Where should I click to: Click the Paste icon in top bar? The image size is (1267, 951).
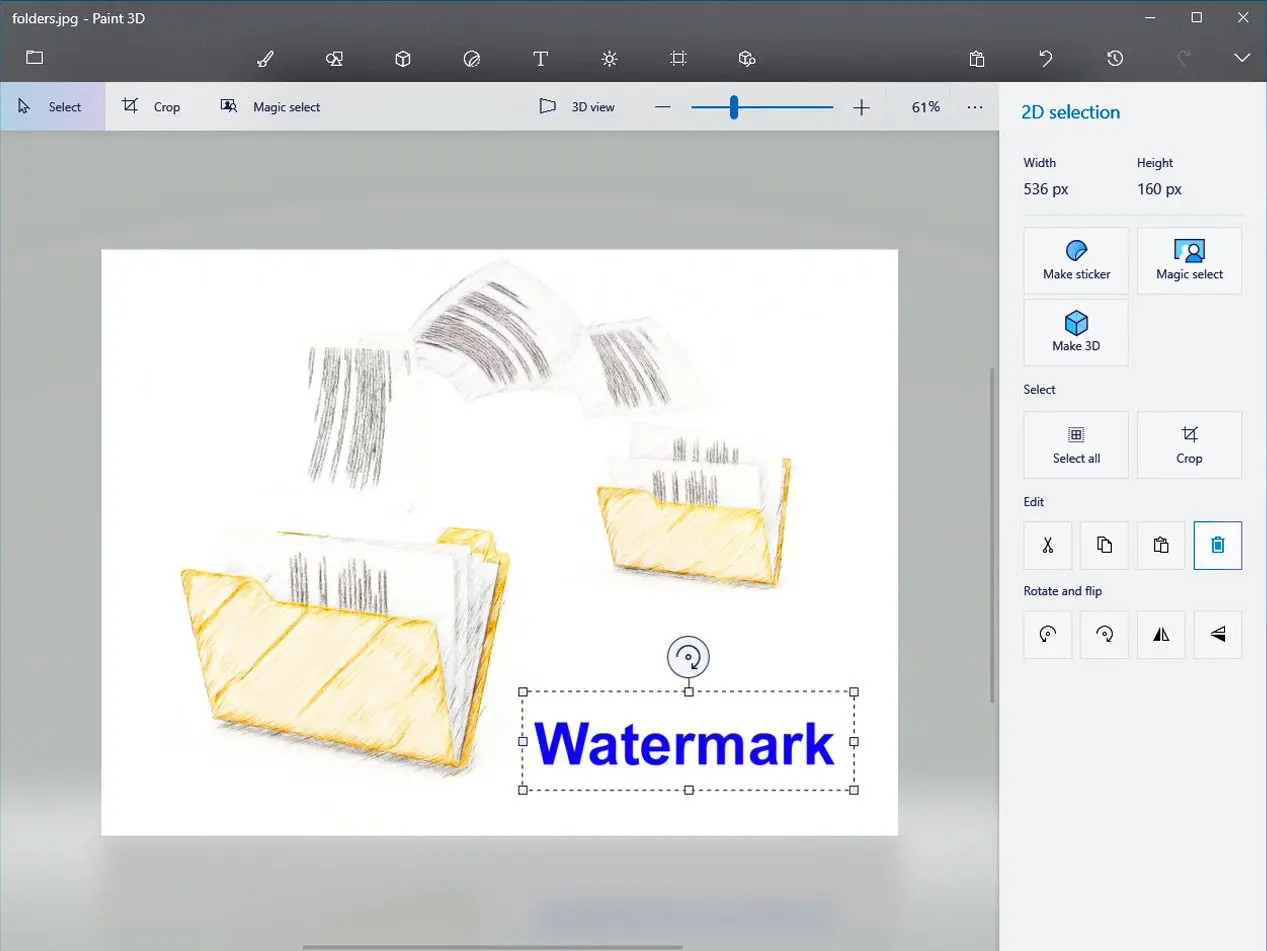click(x=977, y=59)
